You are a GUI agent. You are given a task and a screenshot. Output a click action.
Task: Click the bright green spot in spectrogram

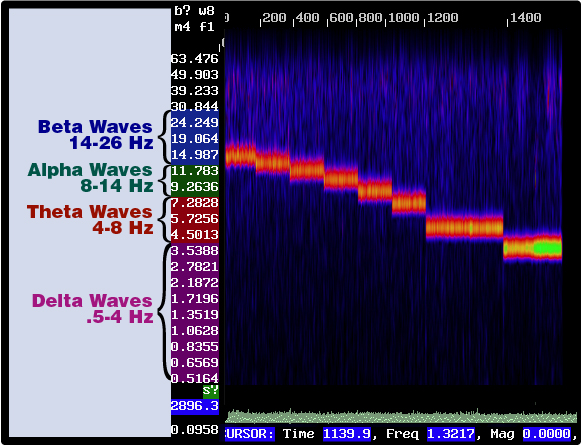tap(548, 248)
